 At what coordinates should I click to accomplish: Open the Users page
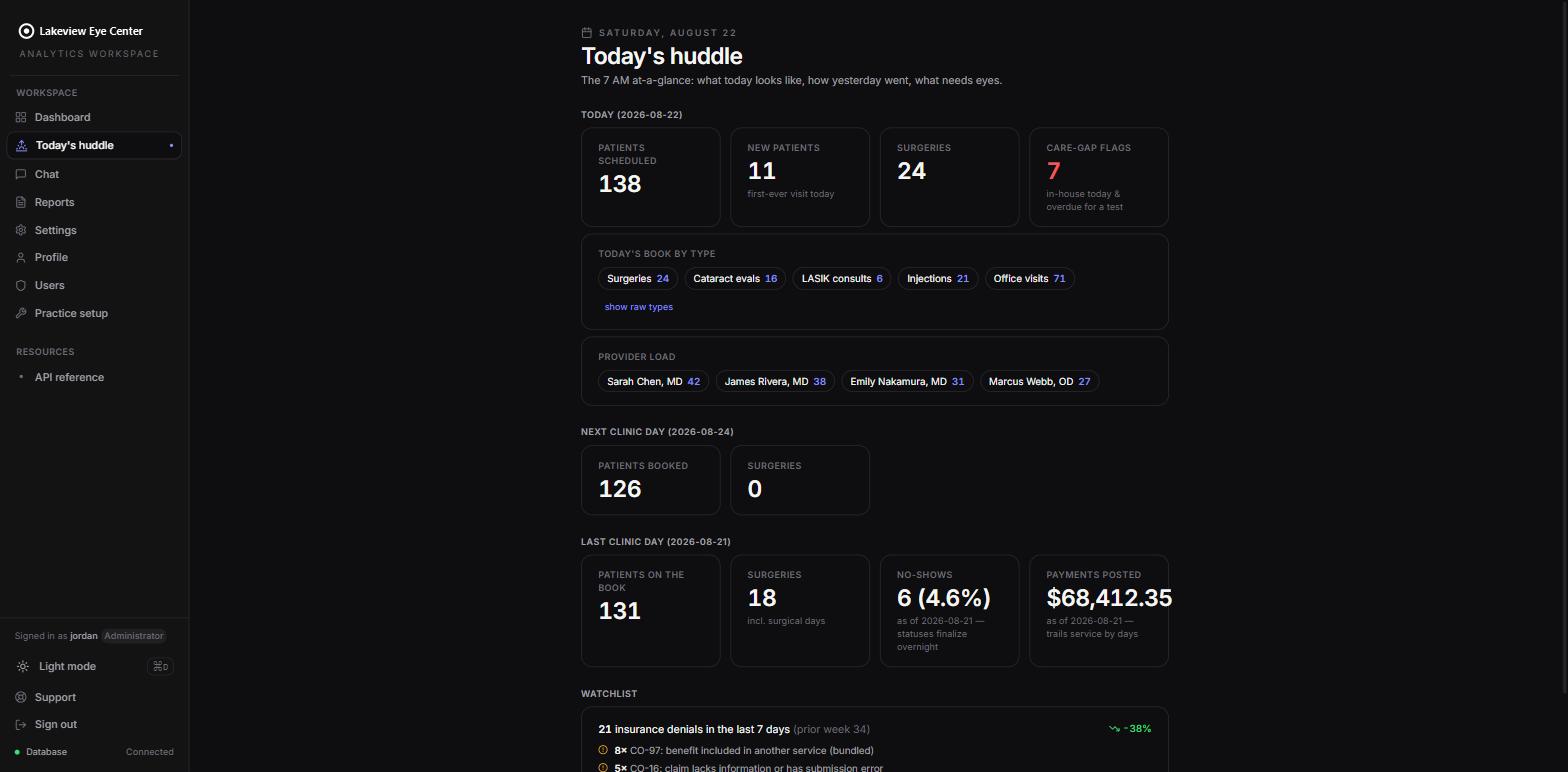94,285
